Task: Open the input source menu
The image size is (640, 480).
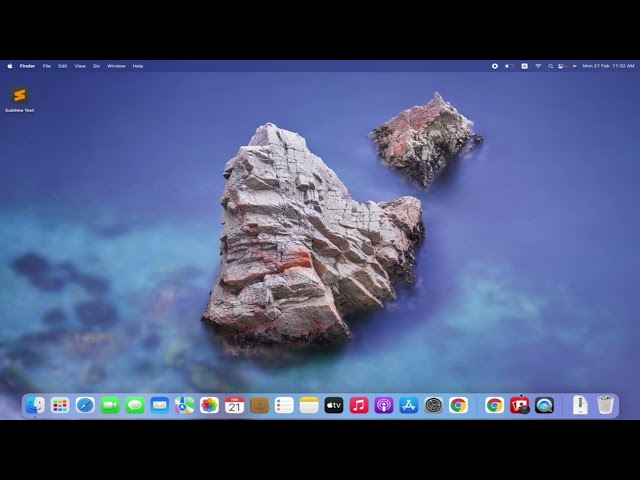Action: click(x=524, y=66)
